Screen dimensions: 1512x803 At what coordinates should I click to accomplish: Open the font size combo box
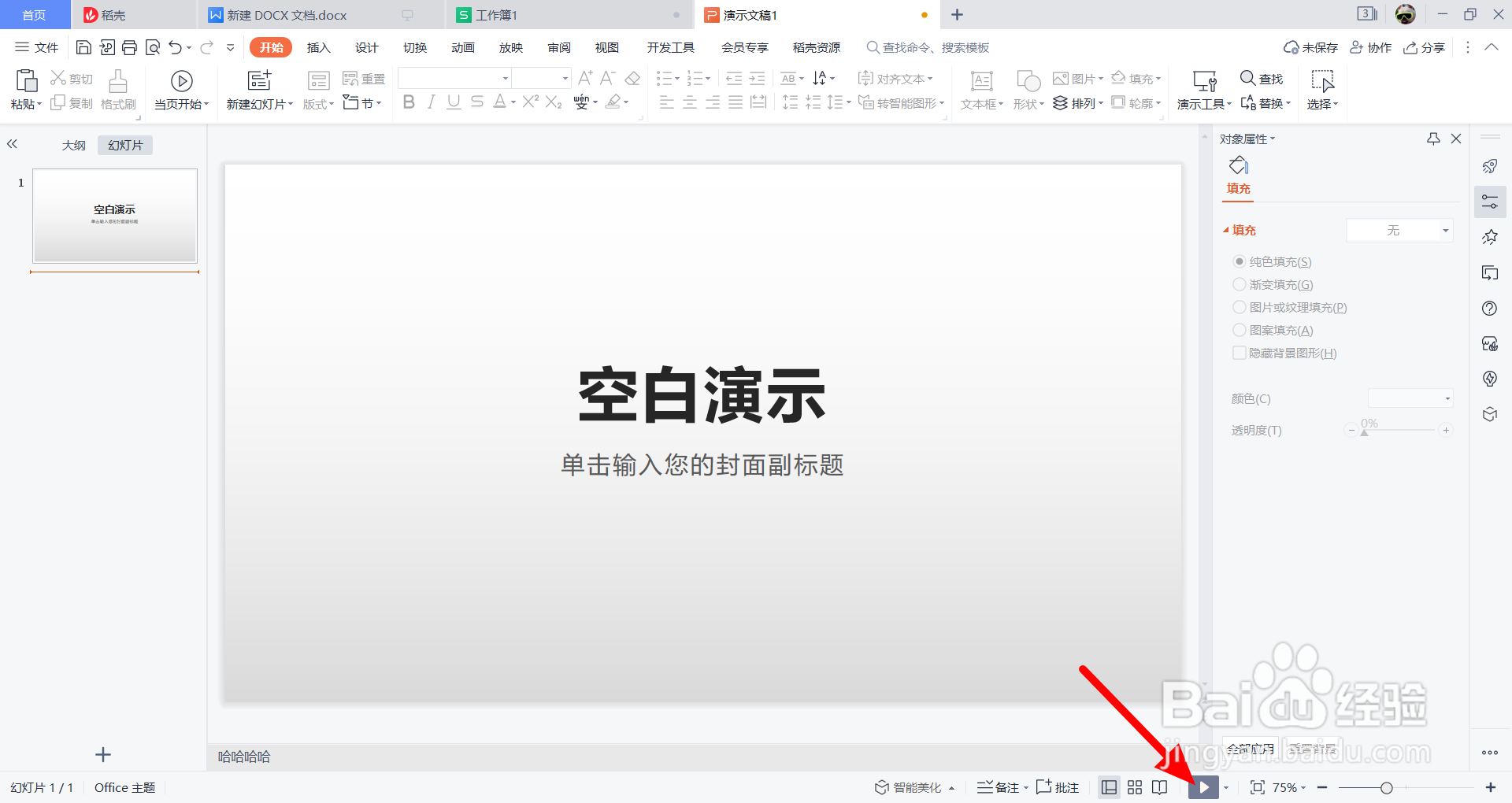click(x=542, y=78)
